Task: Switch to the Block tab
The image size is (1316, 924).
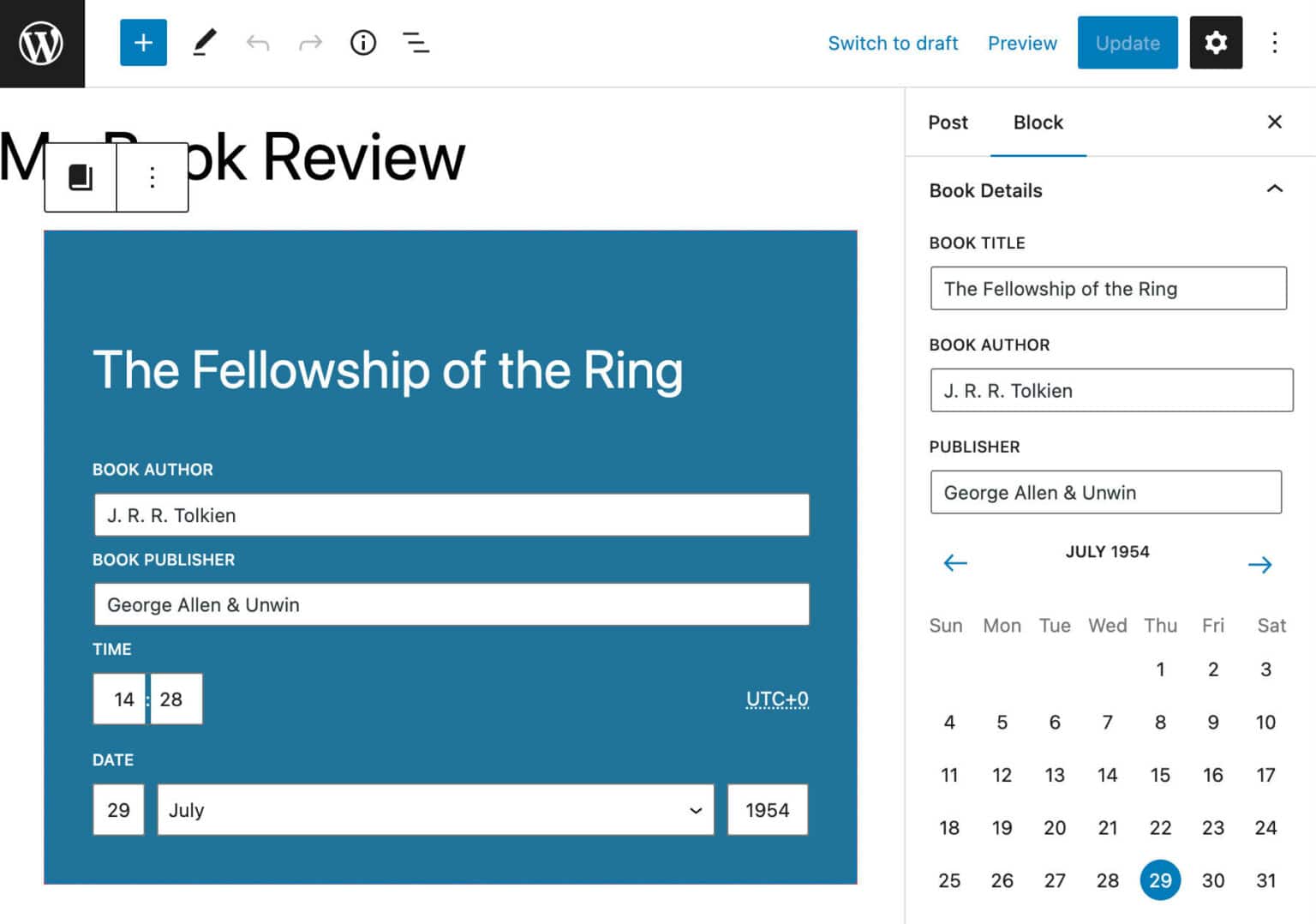Action: tap(1038, 122)
